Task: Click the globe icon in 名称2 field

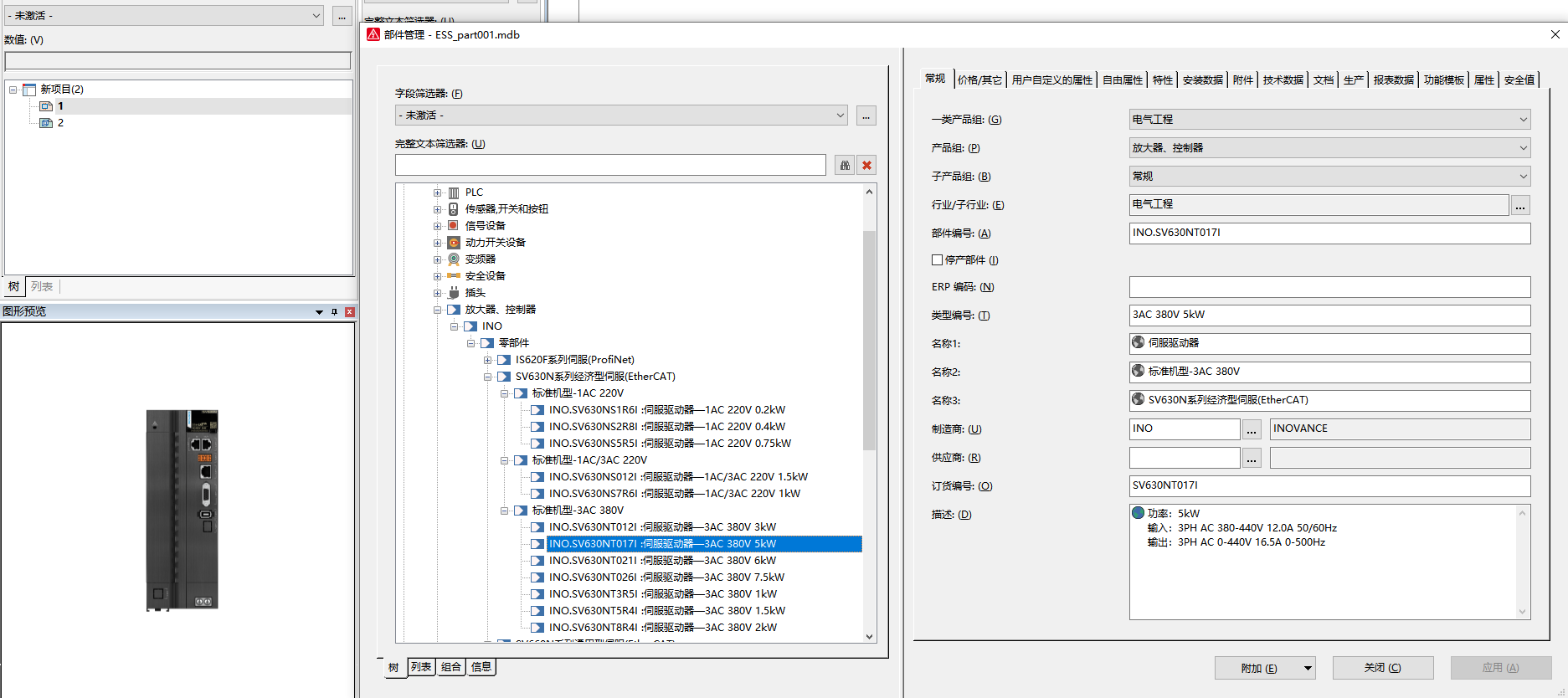Action: pyautogui.click(x=1139, y=371)
